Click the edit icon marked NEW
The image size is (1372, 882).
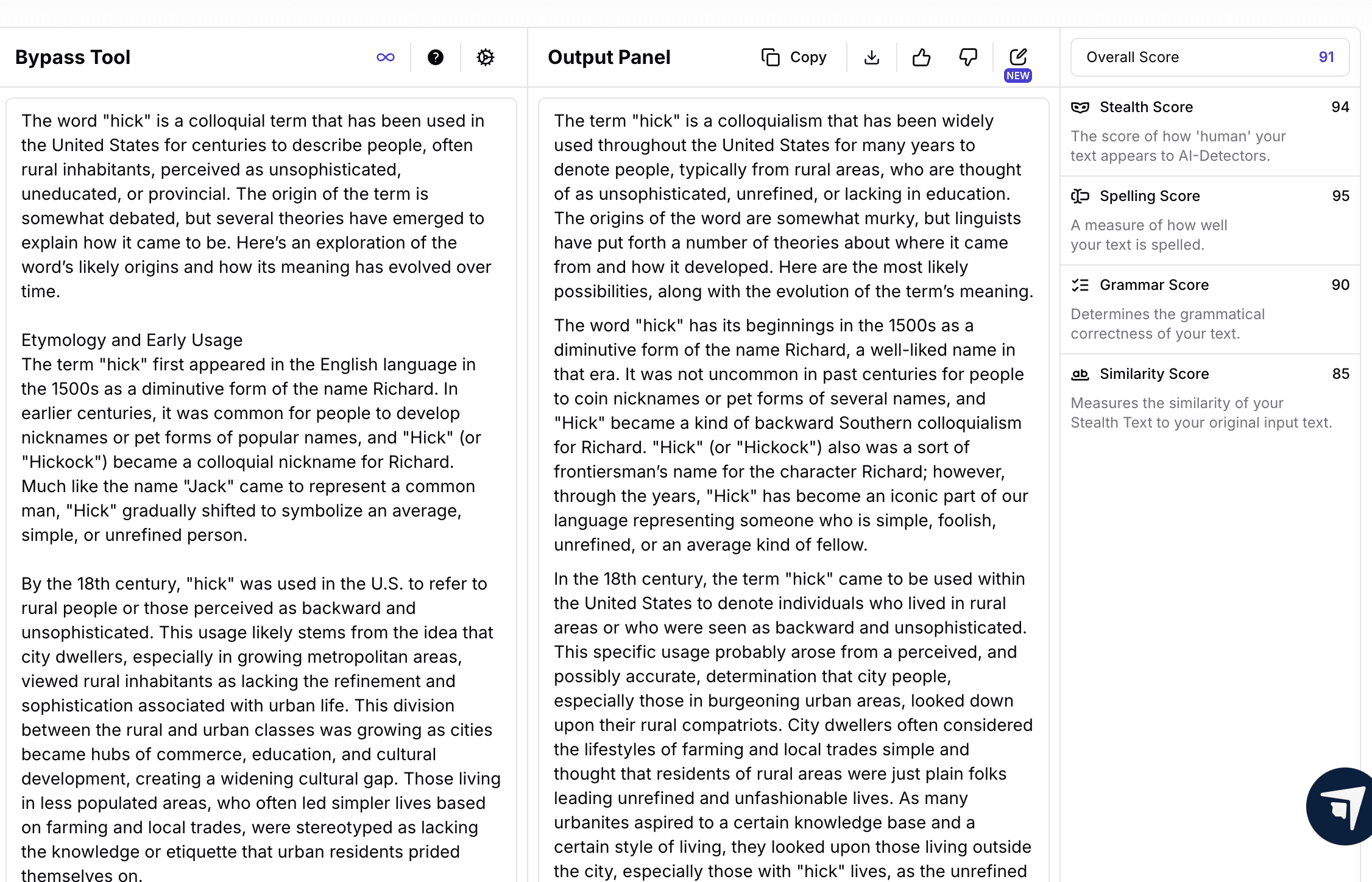[1018, 57]
